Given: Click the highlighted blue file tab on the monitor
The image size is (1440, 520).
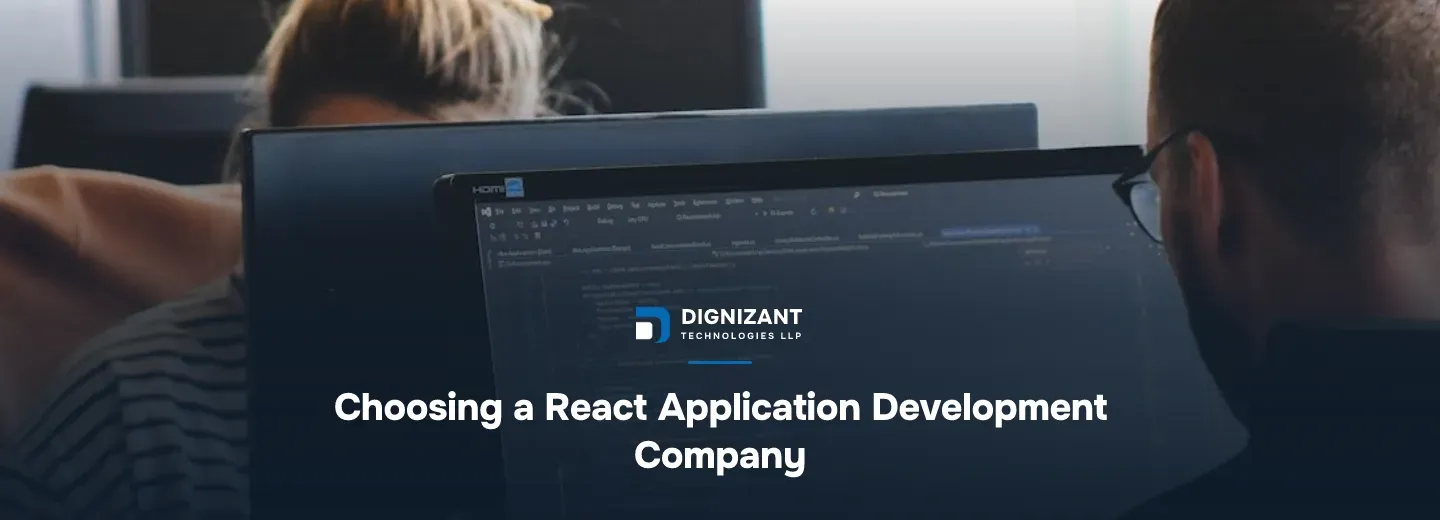Looking at the screenshot, I should click(990, 231).
